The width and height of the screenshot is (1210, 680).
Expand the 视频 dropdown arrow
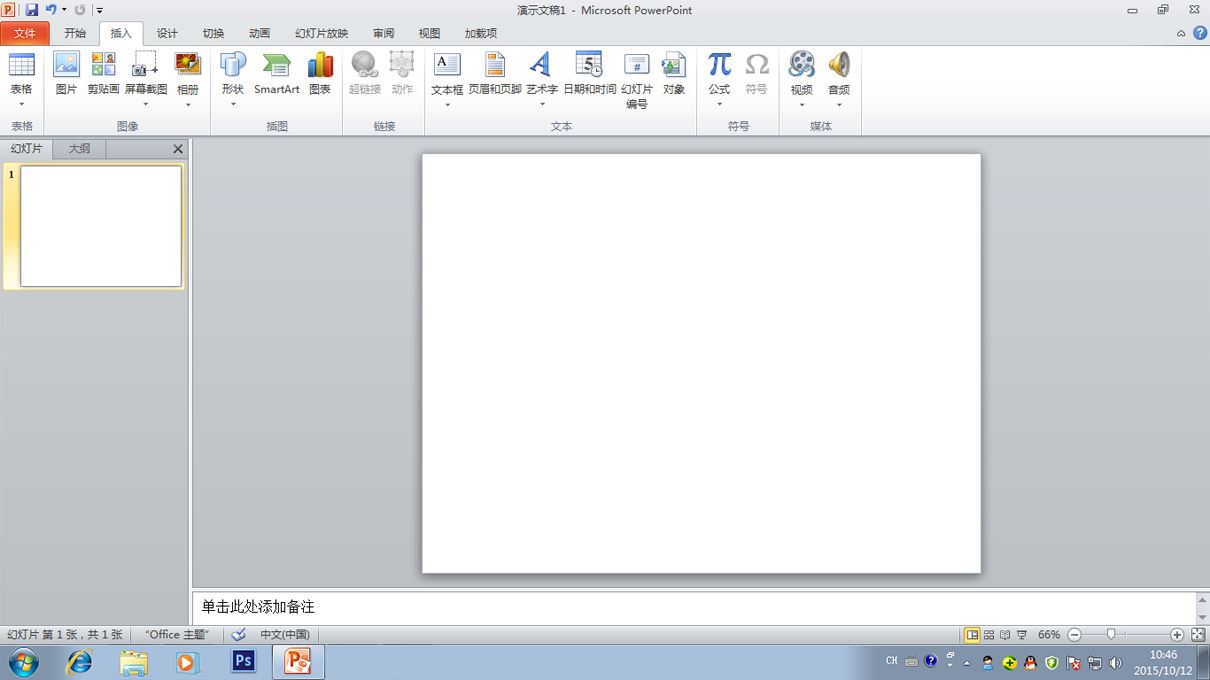tap(802, 104)
